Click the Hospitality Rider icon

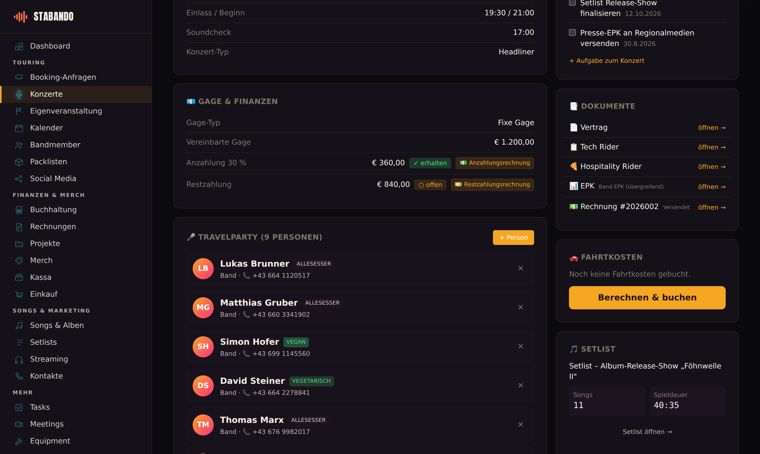573,166
